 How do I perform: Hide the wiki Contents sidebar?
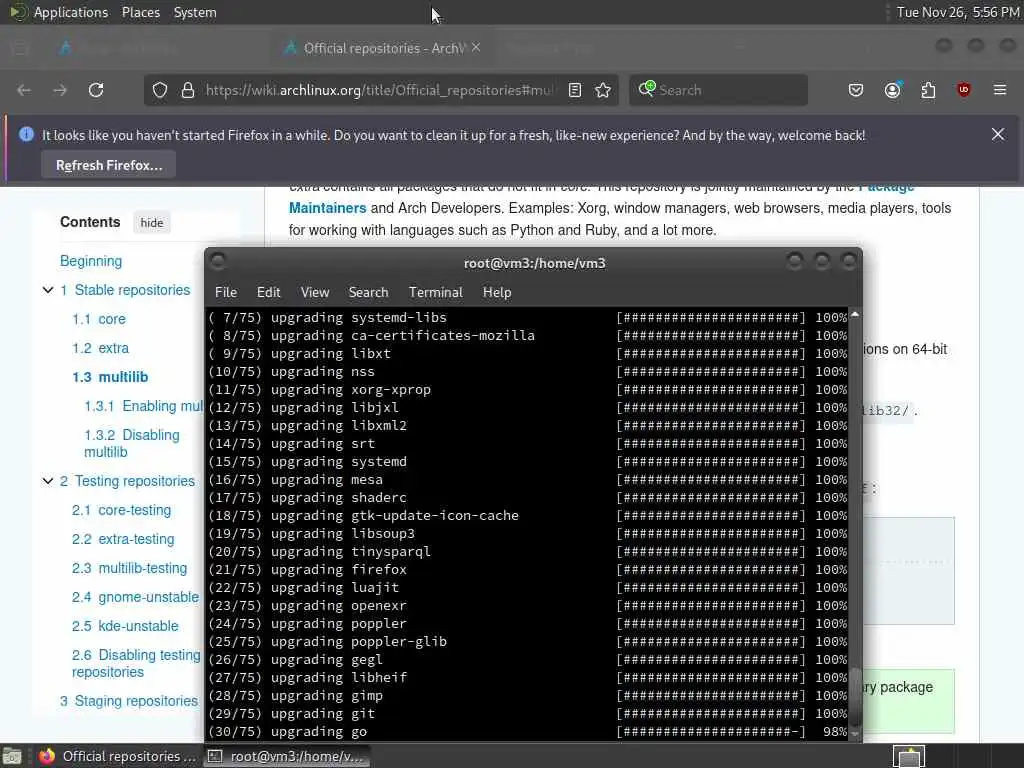tap(152, 223)
